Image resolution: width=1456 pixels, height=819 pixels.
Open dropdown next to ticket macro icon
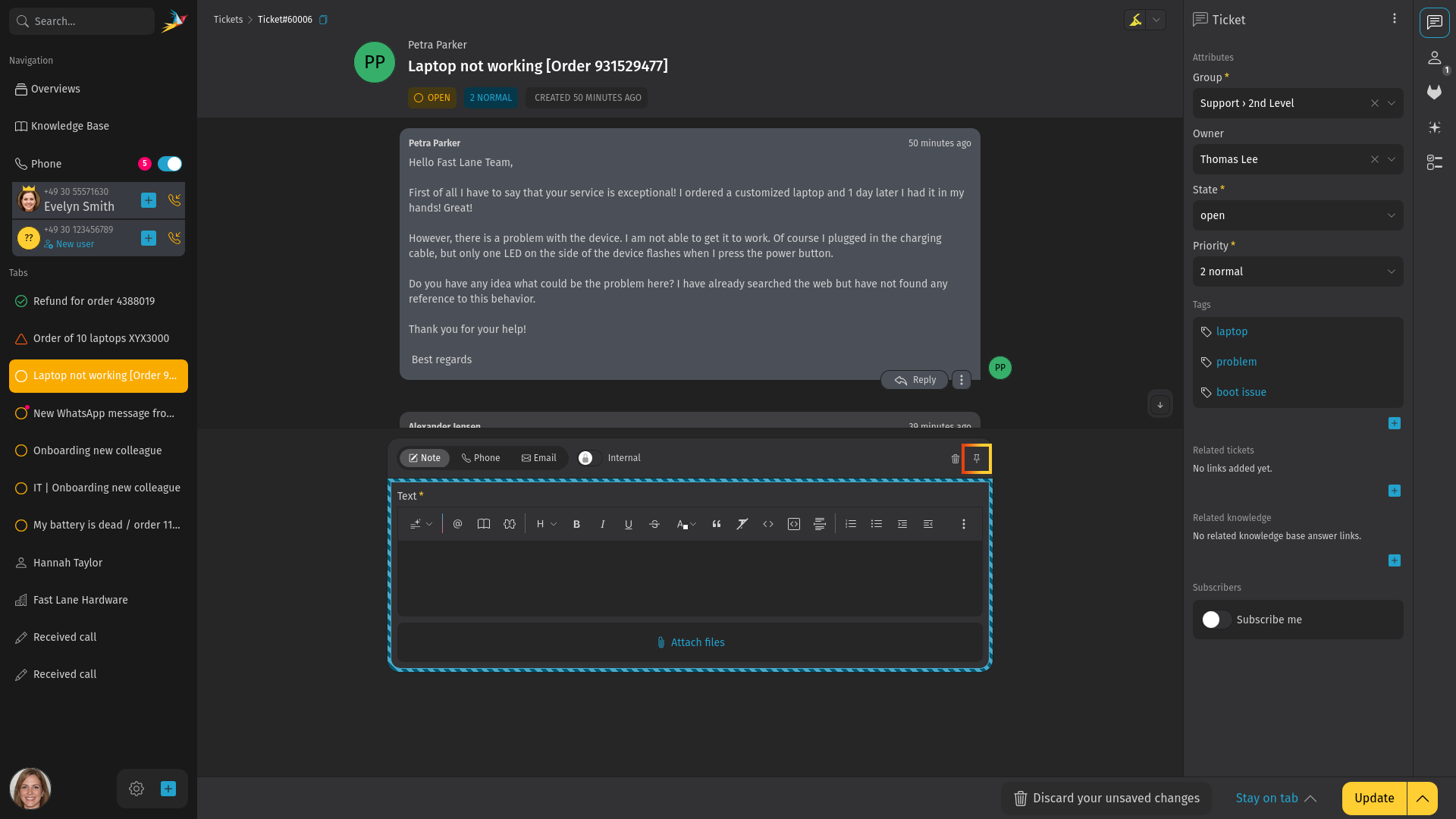coord(1156,20)
